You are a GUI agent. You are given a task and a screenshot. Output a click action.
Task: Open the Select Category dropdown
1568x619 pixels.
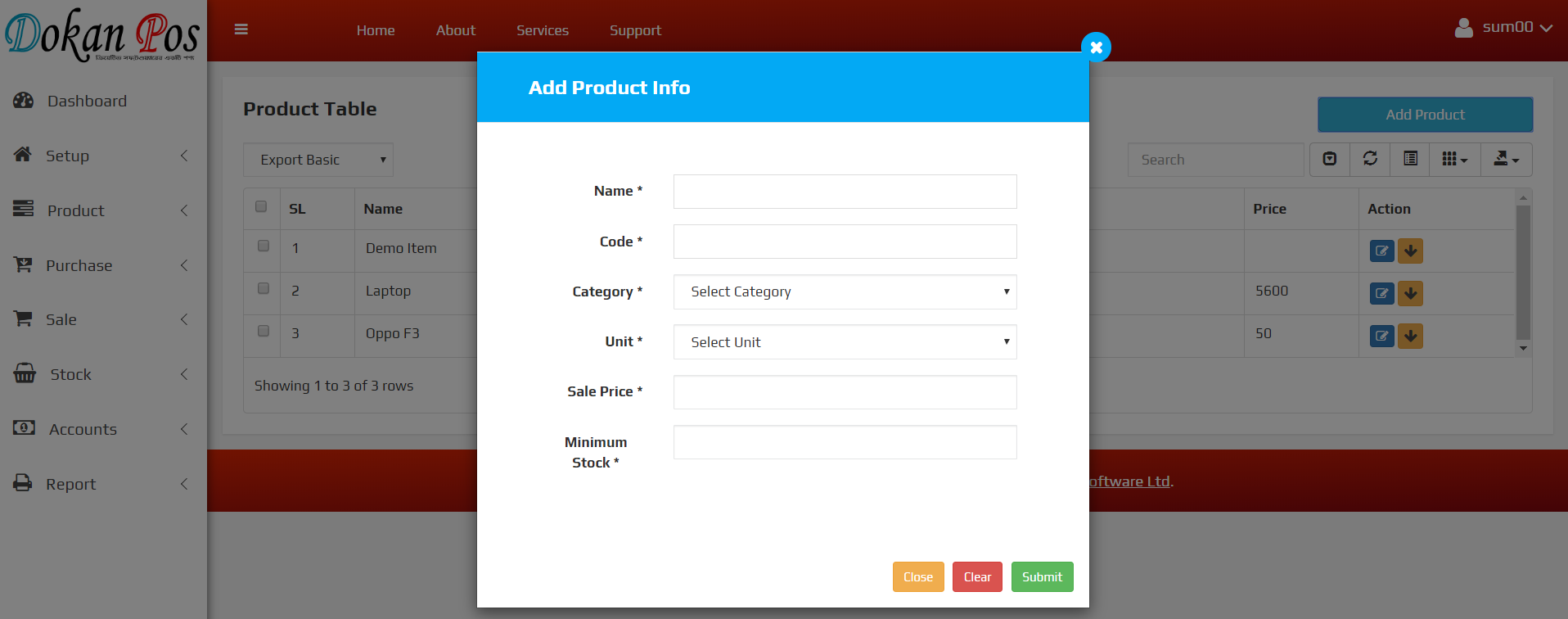[845, 292]
